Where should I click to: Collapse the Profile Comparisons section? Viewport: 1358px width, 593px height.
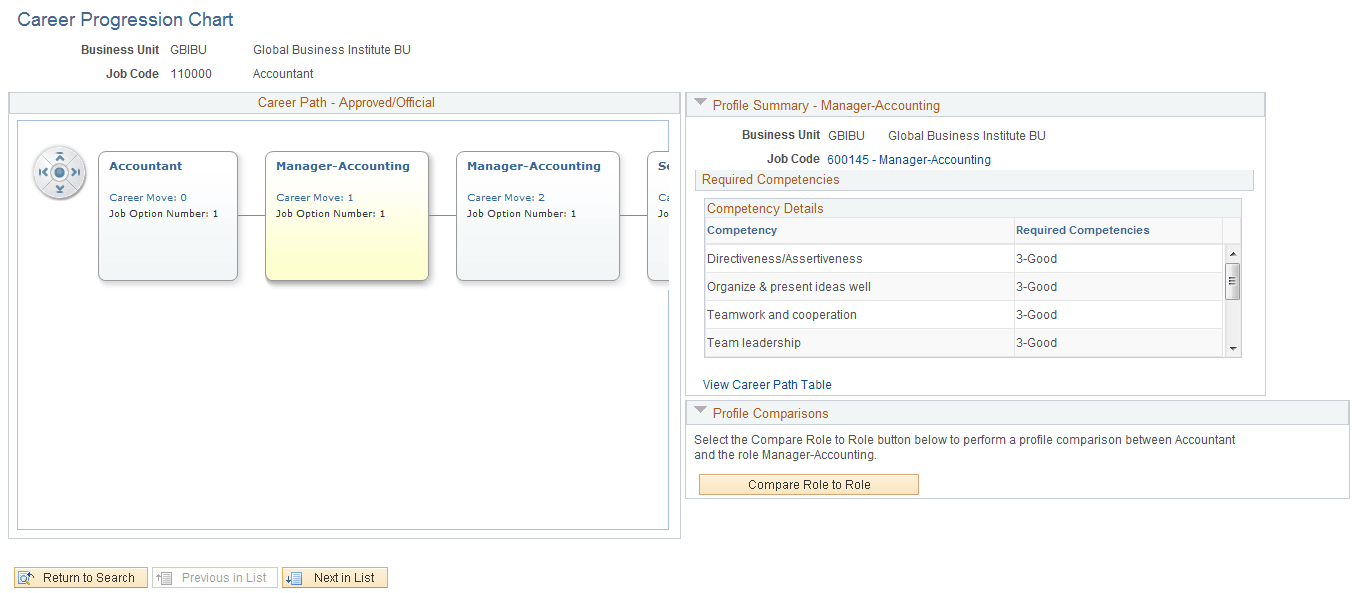[700, 411]
